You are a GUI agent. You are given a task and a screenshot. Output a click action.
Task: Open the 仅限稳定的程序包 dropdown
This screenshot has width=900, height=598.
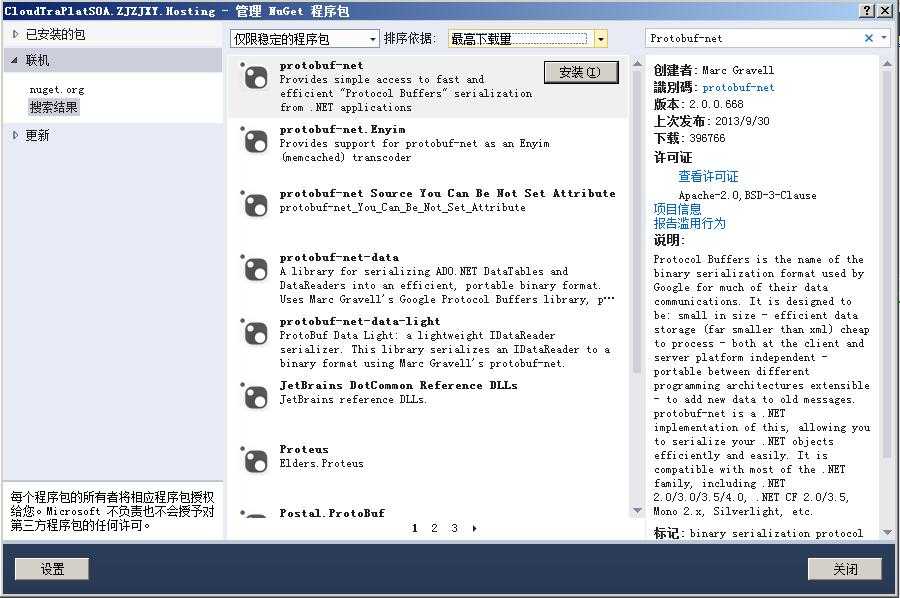tap(305, 38)
